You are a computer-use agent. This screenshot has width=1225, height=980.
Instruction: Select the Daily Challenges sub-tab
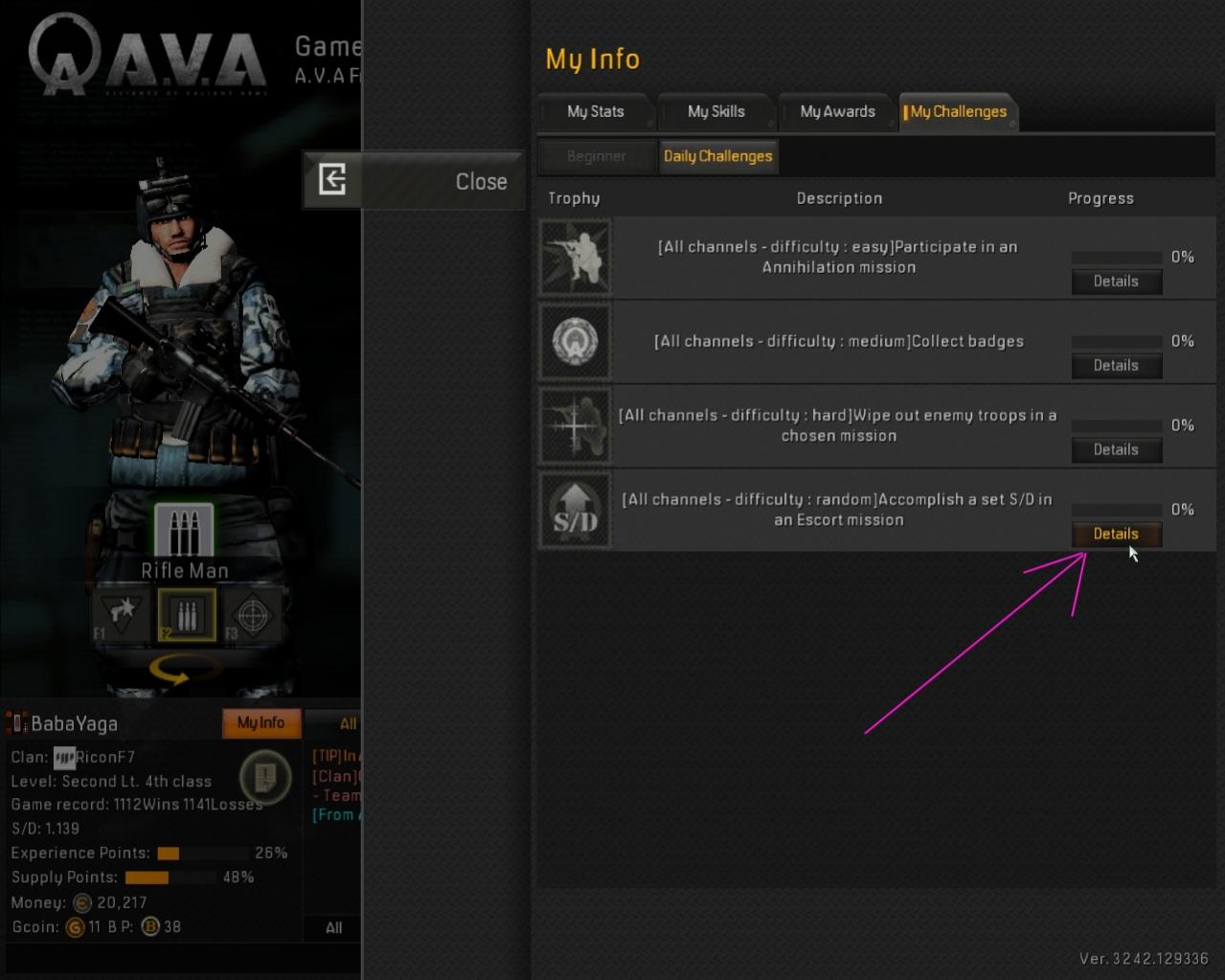[717, 156]
